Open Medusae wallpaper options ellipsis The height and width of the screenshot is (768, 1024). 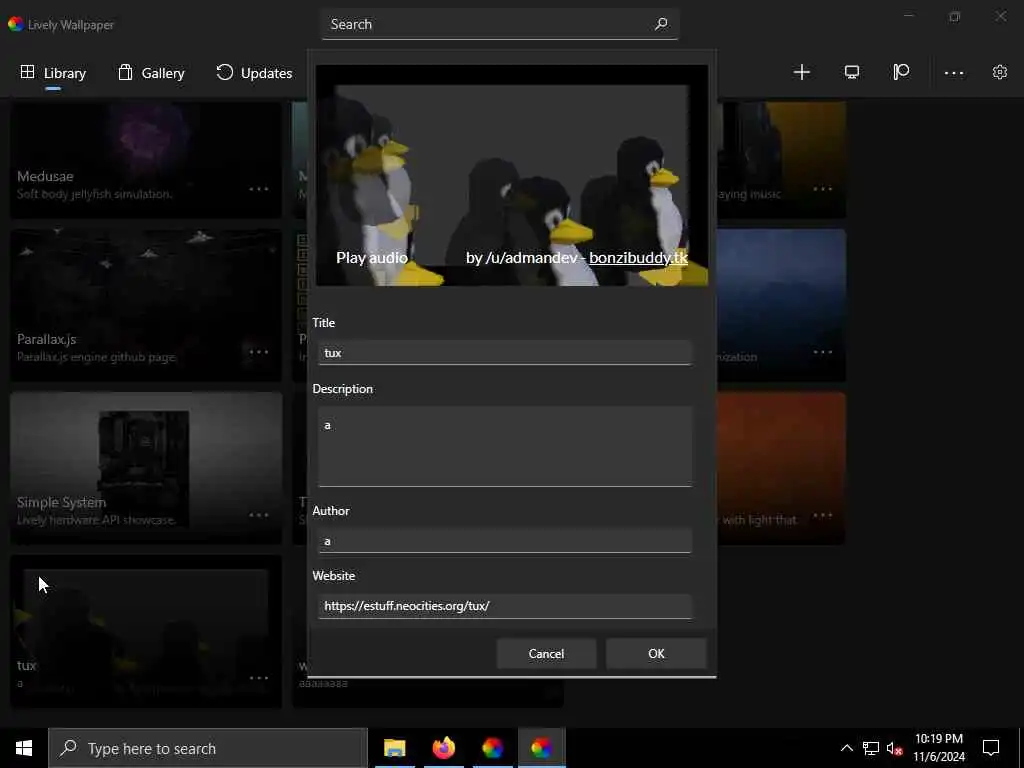tap(259, 189)
